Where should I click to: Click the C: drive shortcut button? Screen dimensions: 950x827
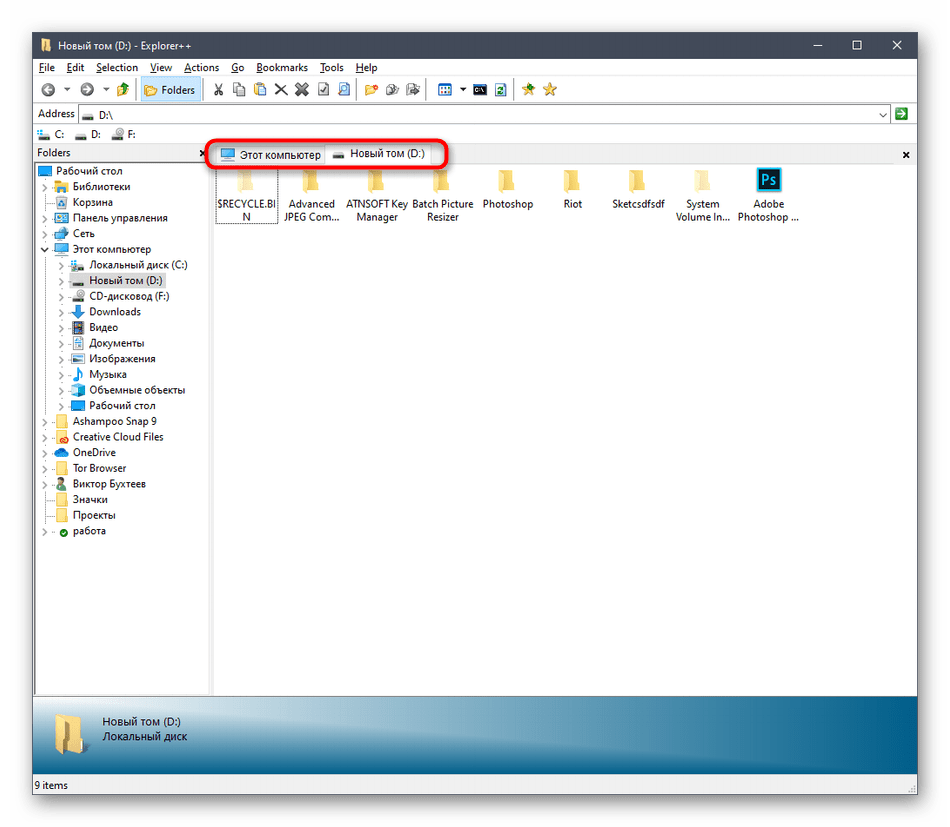52,134
